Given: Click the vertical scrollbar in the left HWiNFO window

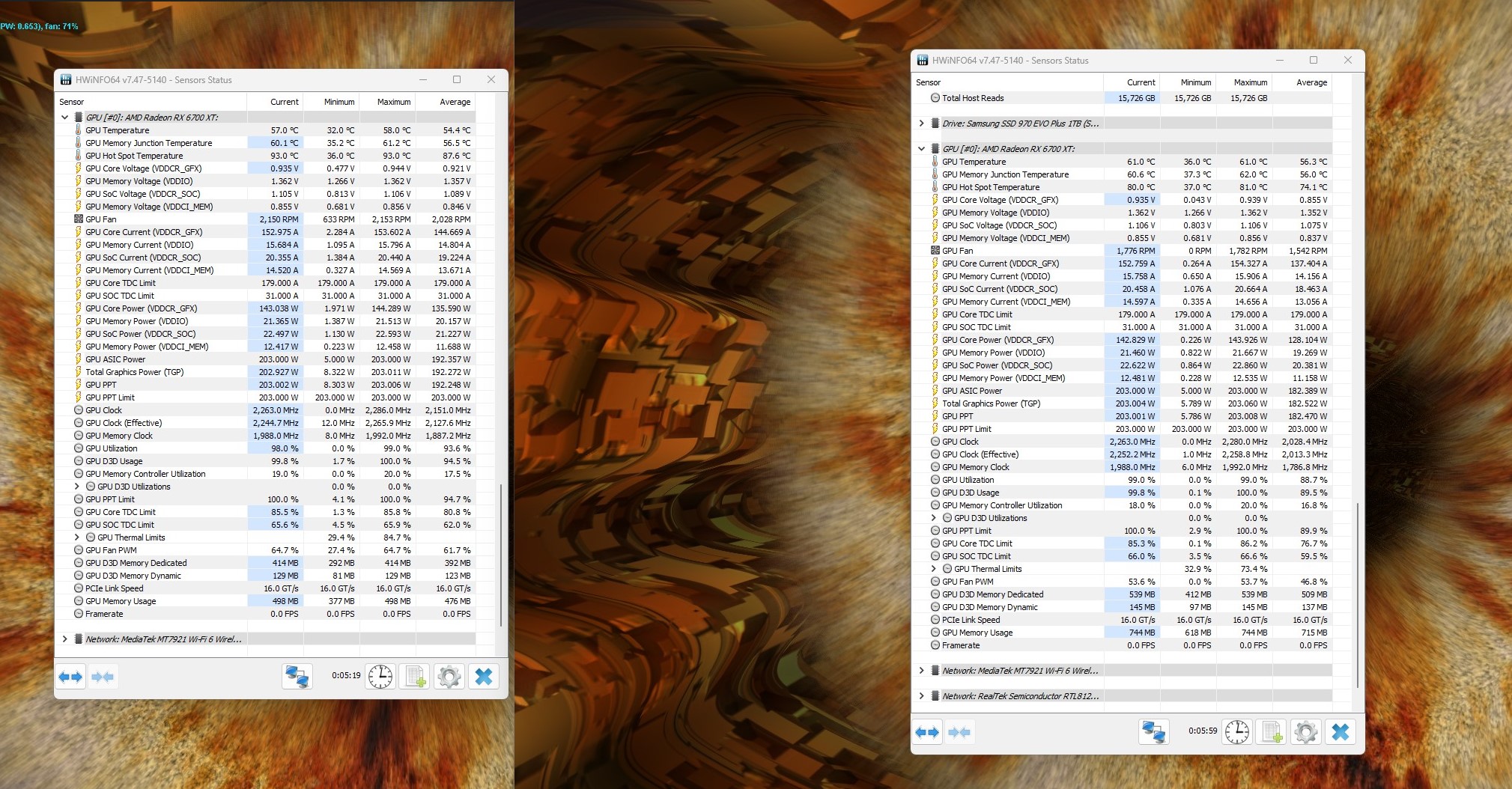Looking at the screenshot, I should [500, 554].
